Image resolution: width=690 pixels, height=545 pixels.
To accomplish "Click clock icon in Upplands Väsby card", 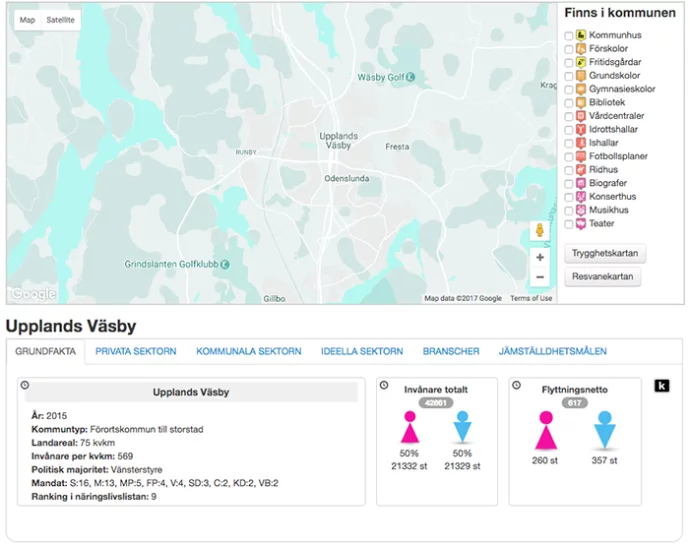I will point(25,385).
